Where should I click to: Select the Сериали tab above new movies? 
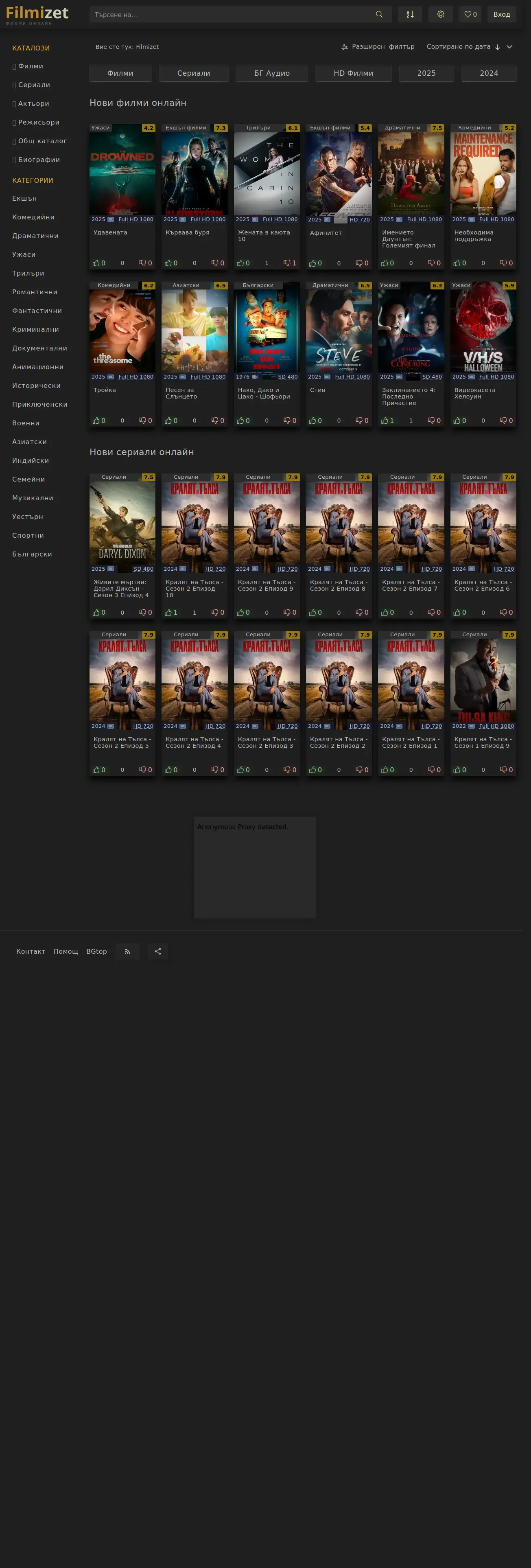[x=193, y=73]
